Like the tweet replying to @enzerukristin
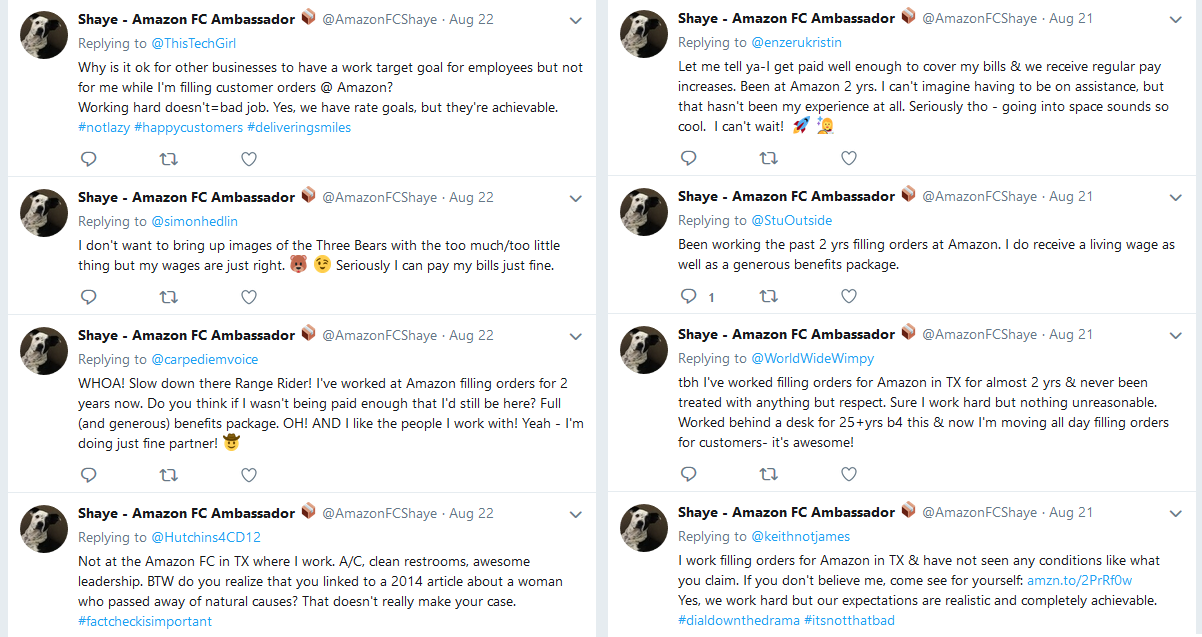Screen dimensions: 1202x637 848,157
